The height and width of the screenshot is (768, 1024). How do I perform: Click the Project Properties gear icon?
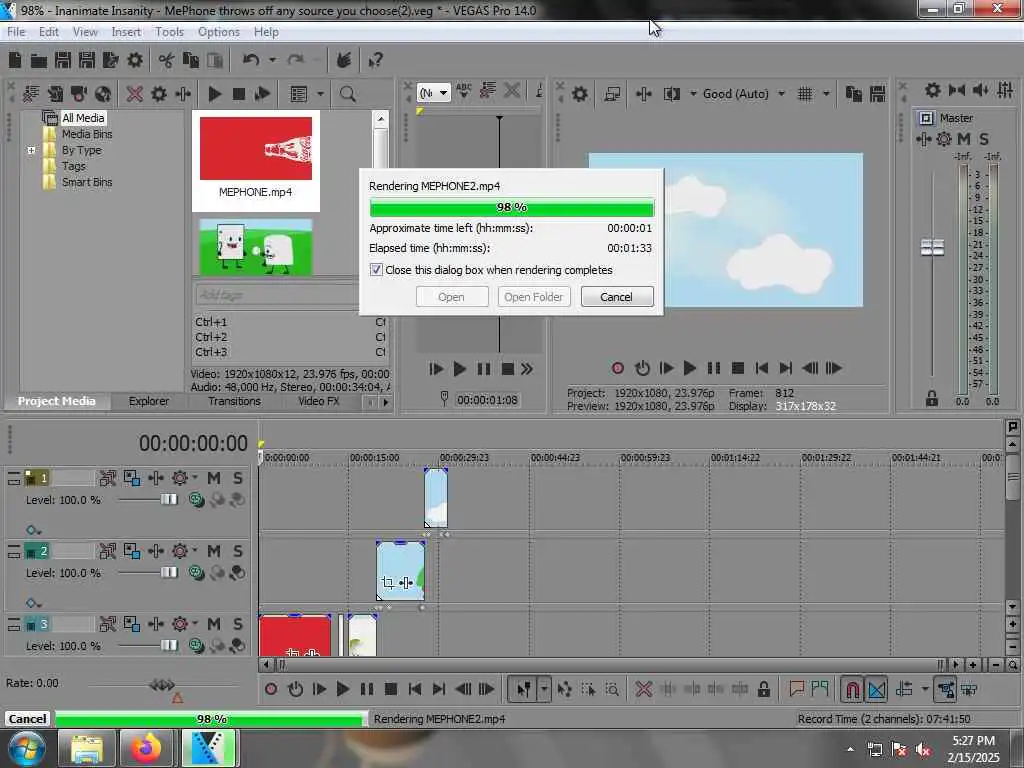point(135,61)
